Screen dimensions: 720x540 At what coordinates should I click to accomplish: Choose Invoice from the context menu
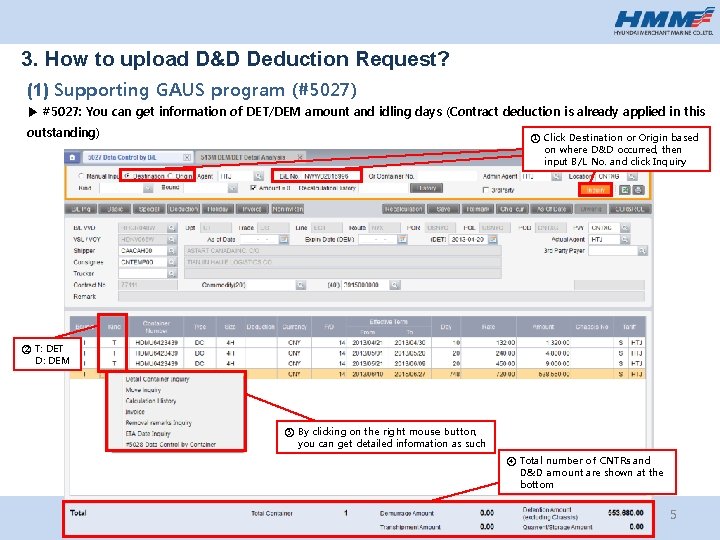[135, 412]
